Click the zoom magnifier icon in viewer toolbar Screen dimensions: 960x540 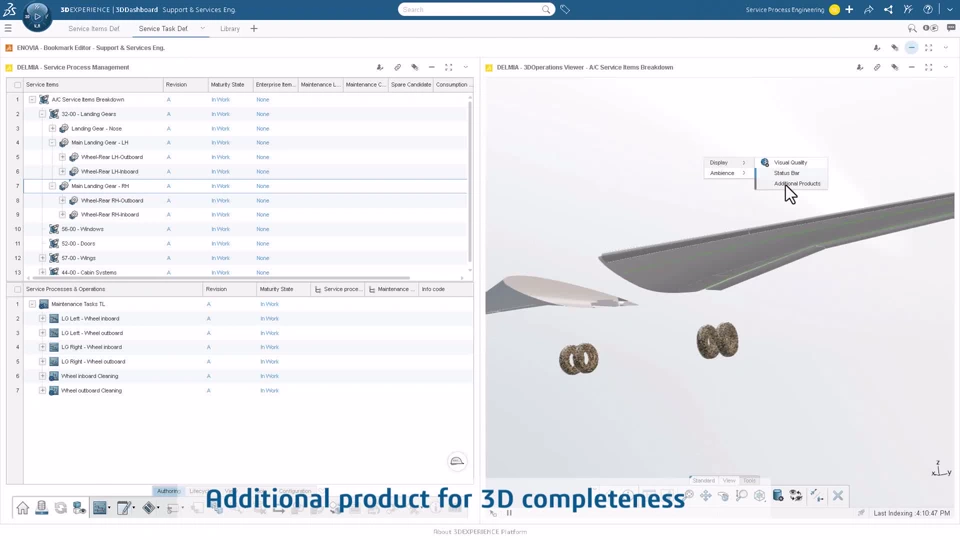click(741, 495)
